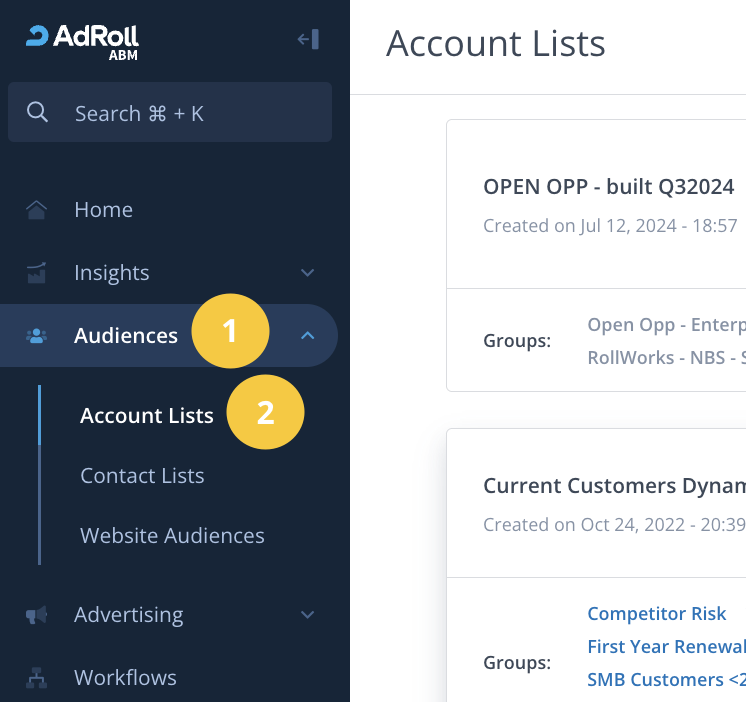Go to Website Audiences
The width and height of the screenshot is (746, 702).
(172, 536)
